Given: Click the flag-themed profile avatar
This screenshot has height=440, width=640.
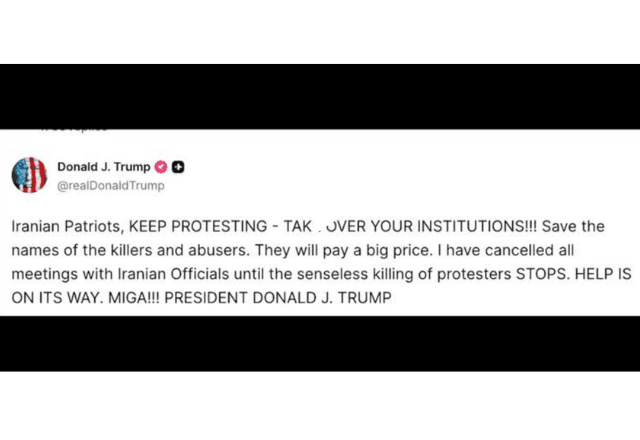Looking at the screenshot, I should tap(29, 175).
